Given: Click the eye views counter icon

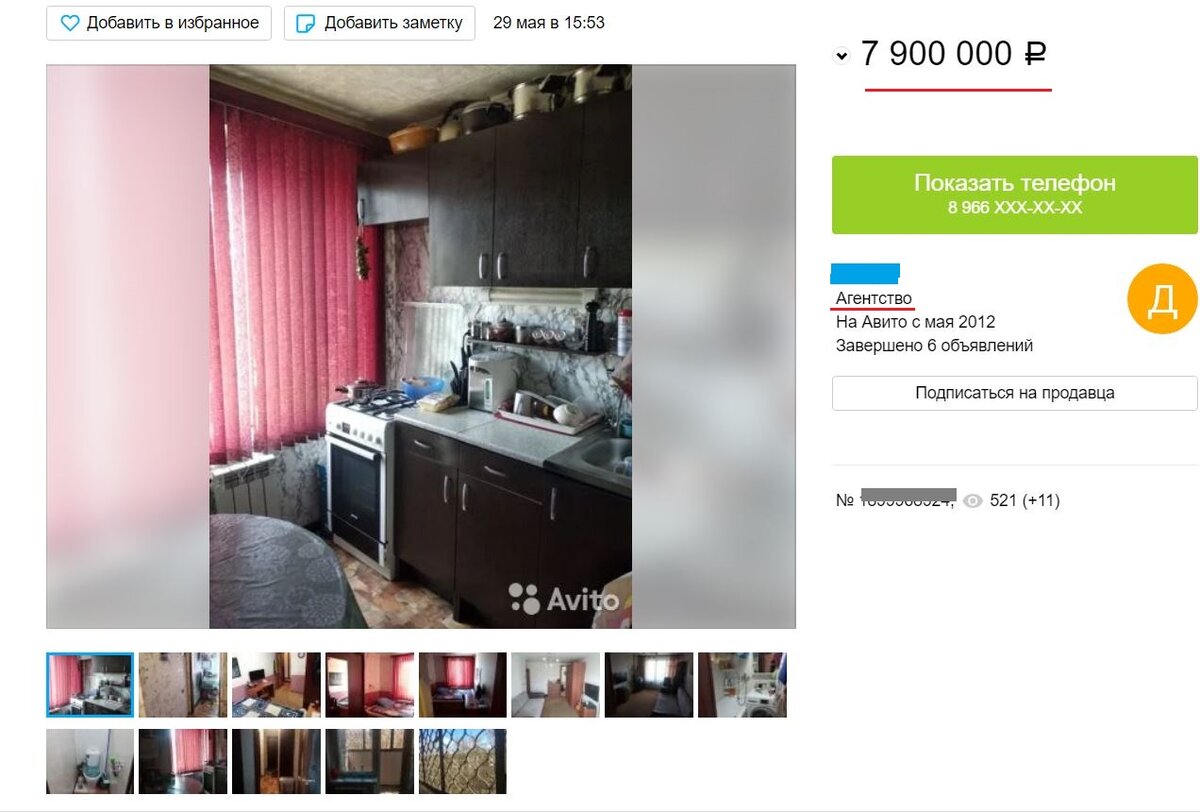Looking at the screenshot, I should 973,501.
